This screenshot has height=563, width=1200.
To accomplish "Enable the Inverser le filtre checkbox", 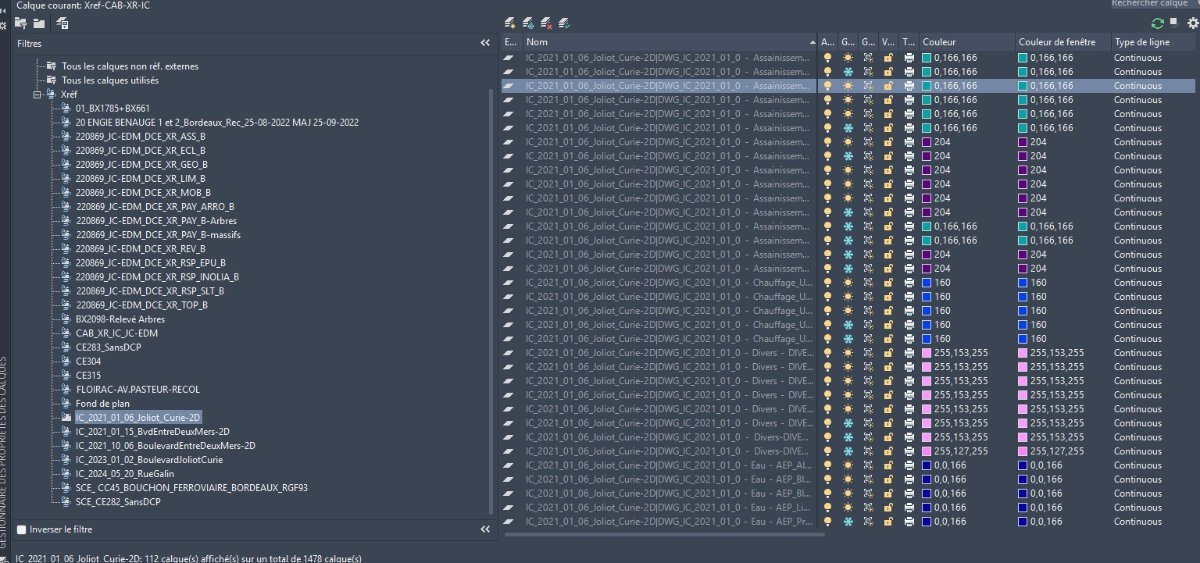I will pos(22,529).
